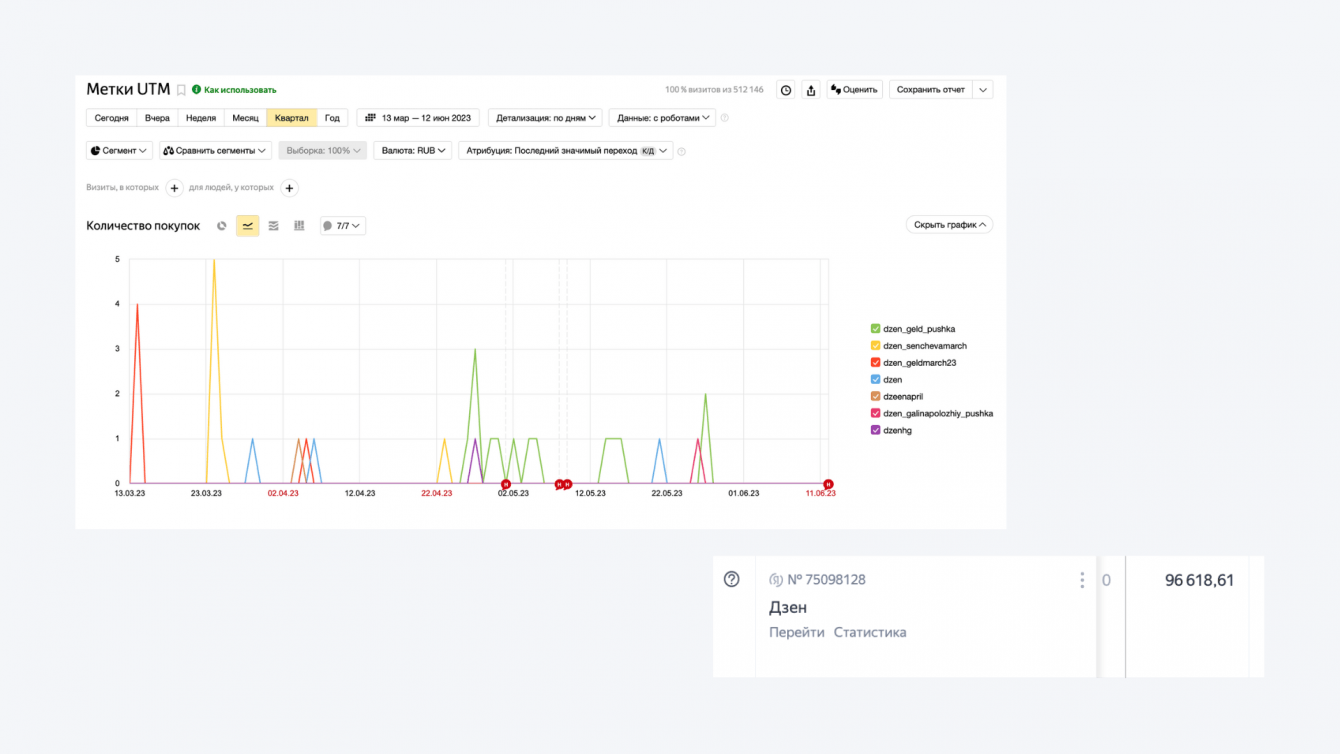
Task: Click the export/share report icon
Action: click(811, 90)
